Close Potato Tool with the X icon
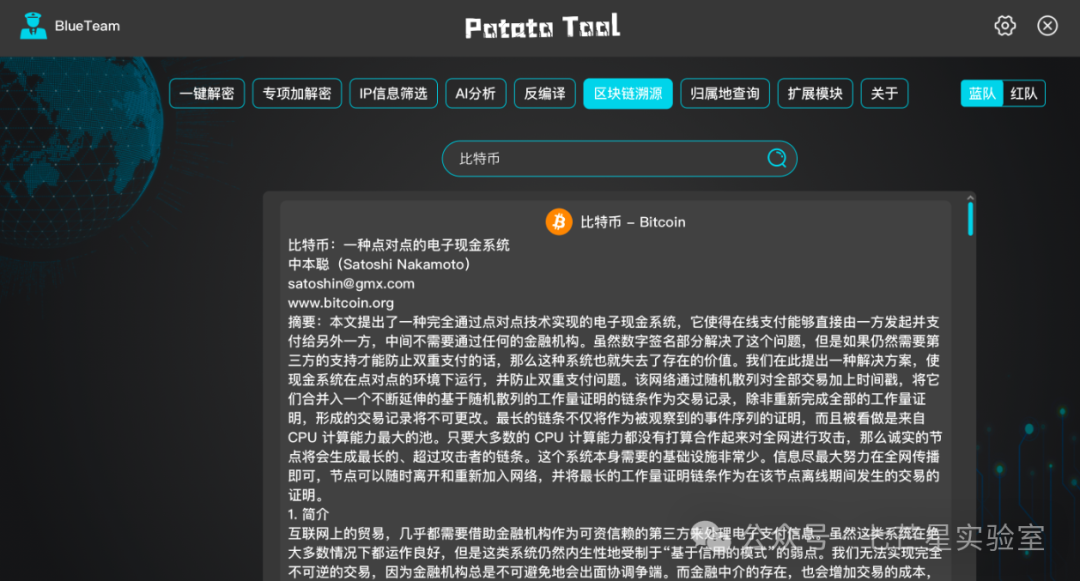The image size is (1080, 581). pos(1048,26)
